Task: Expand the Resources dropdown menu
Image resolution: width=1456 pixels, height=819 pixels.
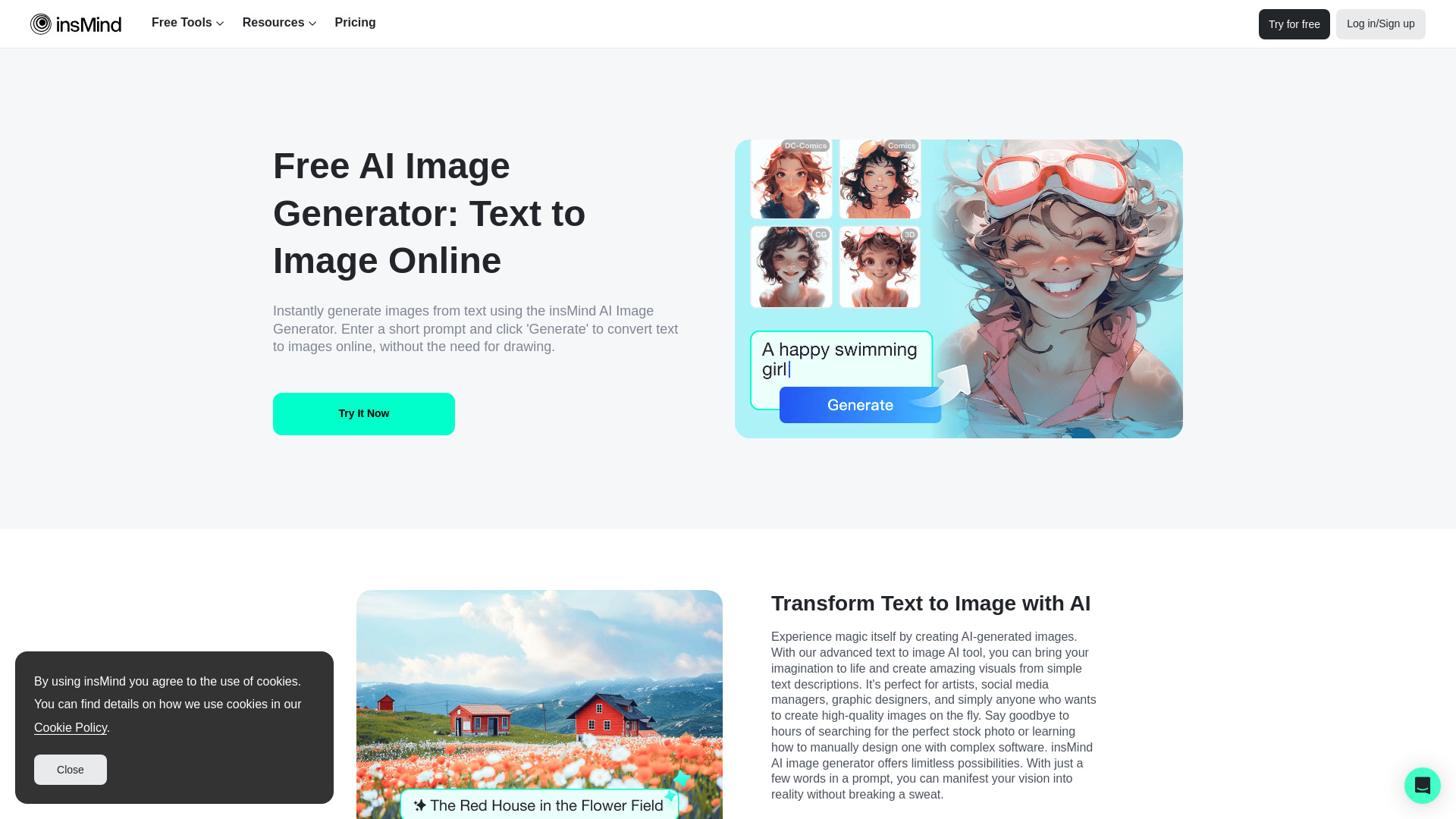Action: [280, 23]
